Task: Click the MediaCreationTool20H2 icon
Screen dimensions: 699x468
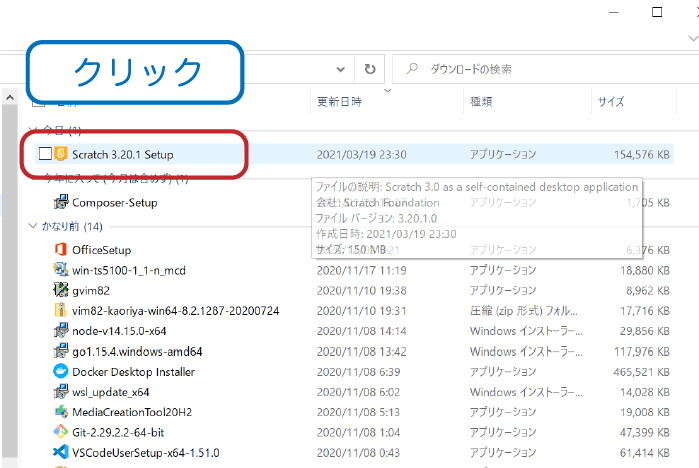Action: [61, 412]
